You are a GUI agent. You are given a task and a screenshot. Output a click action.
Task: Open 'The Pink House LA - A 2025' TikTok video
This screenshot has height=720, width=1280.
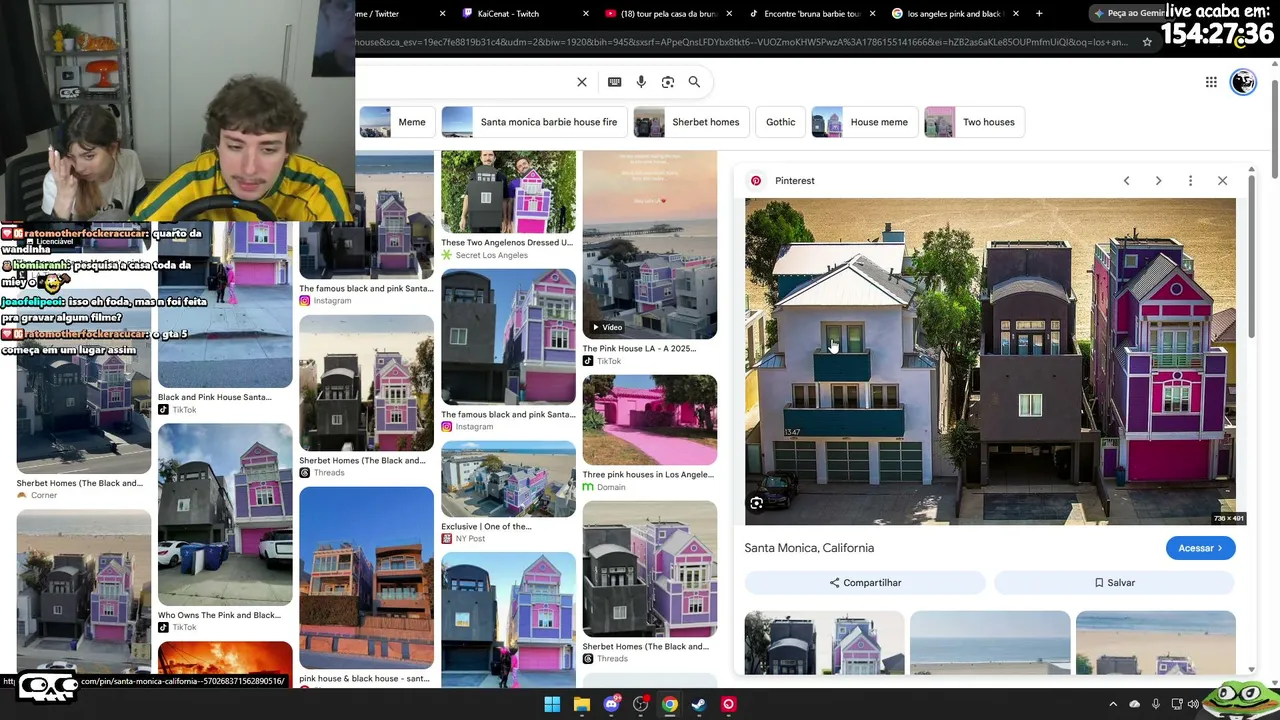click(x=650, y=259)
